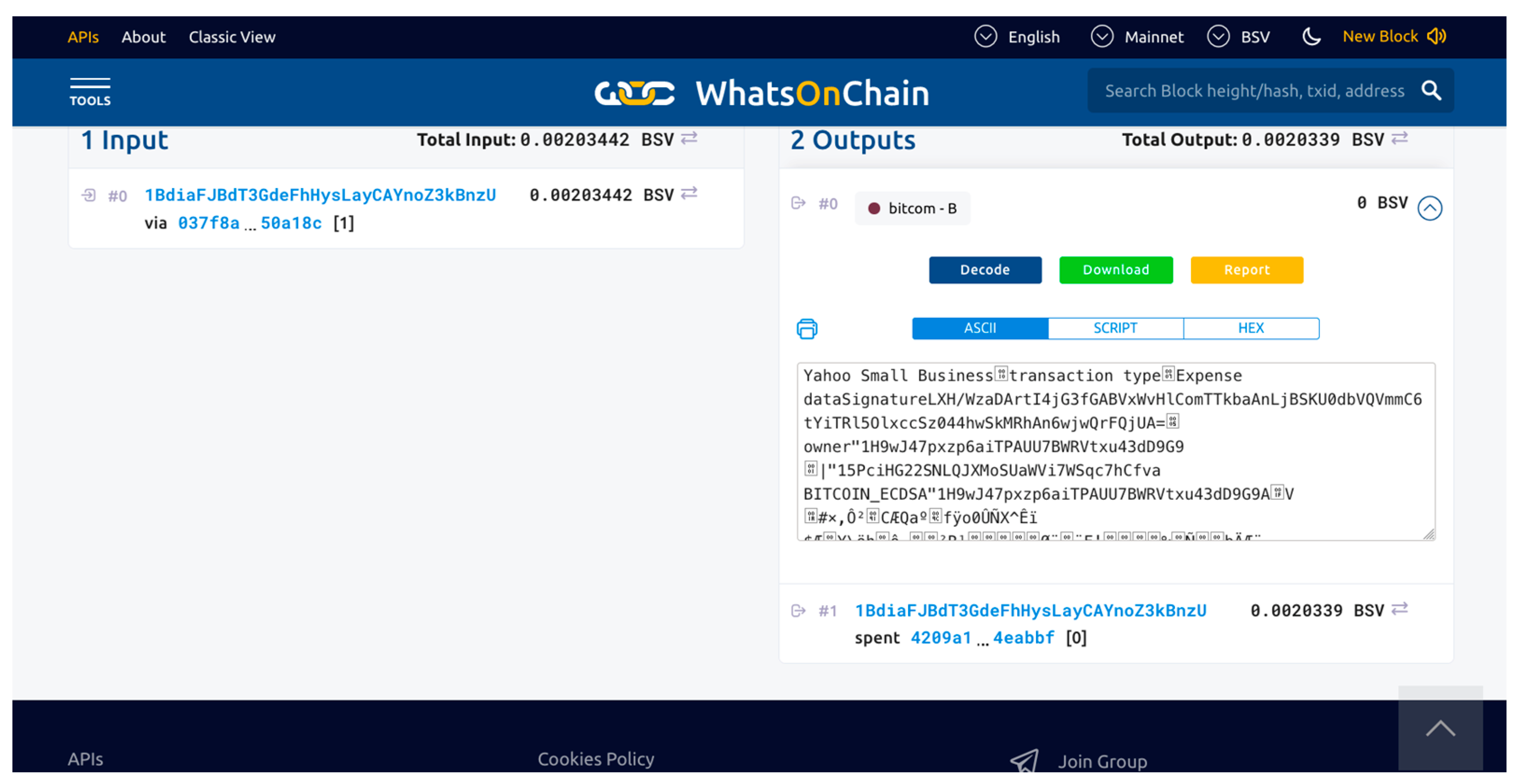Click the dark mode moon icon
Viewport: 1522px width, 784px height.
click(1311, 36)
